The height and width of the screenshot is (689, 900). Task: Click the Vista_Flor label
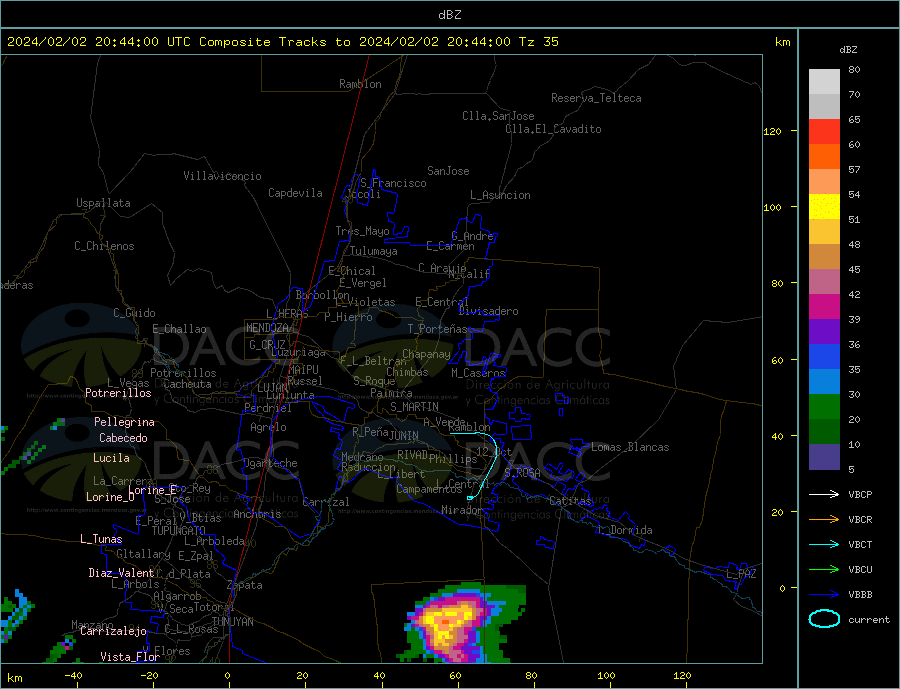click(130, 657)
